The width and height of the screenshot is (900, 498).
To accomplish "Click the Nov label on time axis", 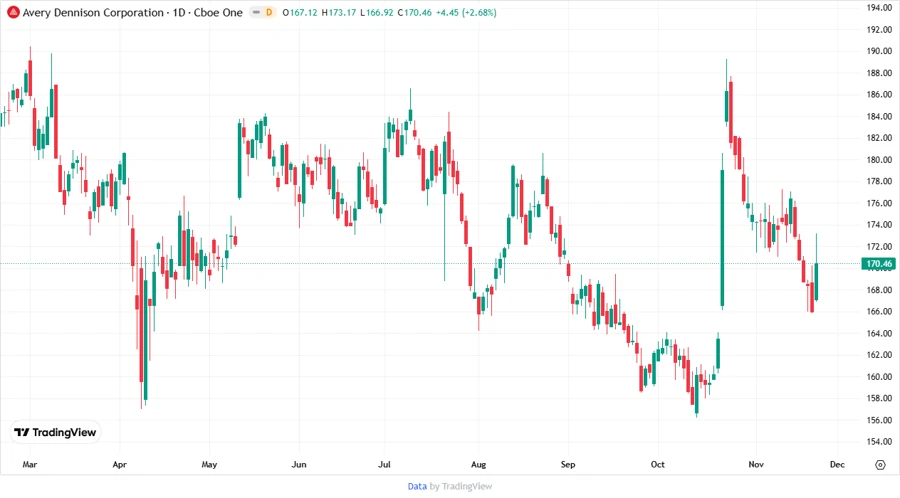I will (756, 464).
